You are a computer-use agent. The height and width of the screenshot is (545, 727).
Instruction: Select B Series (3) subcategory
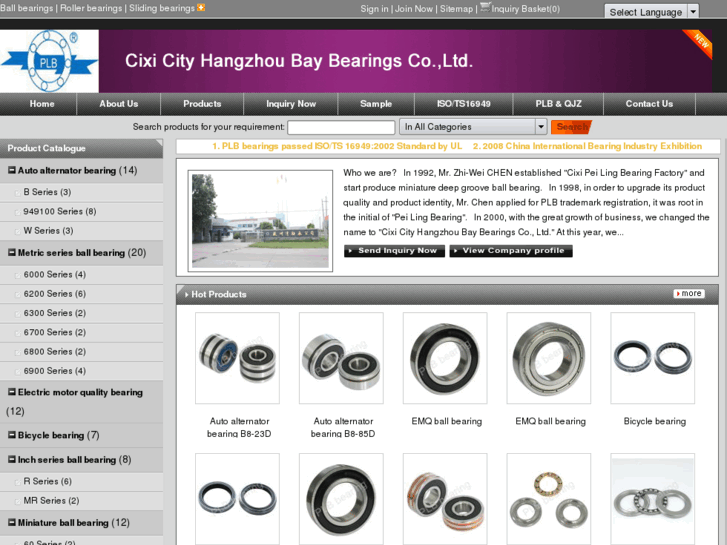[x=47, y=192]
